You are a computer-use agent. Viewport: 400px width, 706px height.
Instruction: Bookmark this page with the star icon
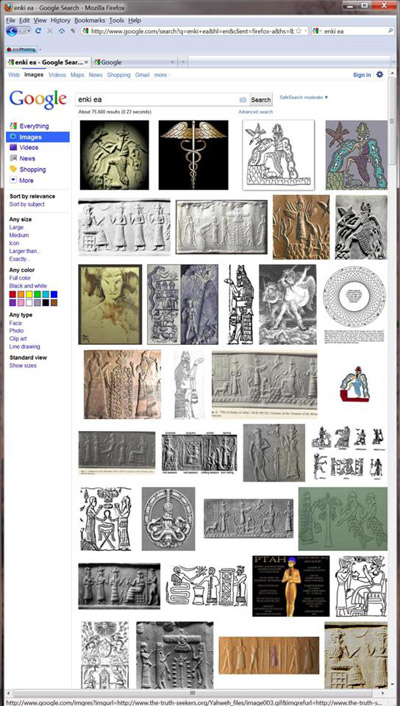pos(298,31)
